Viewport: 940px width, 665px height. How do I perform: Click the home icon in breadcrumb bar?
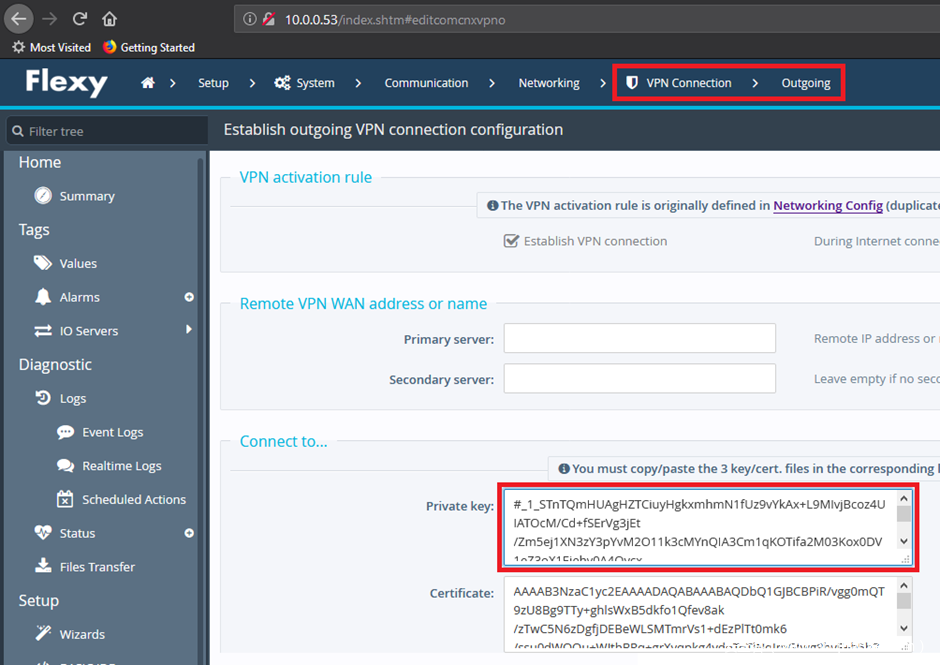(148, 83)
